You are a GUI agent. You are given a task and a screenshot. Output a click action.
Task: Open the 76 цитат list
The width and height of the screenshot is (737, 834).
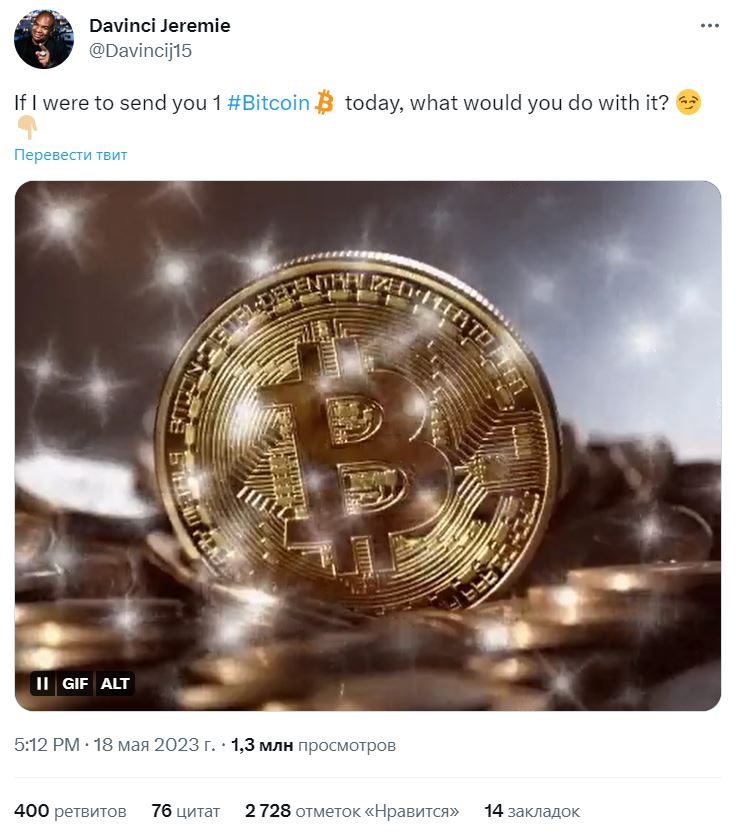click(186, 811)
